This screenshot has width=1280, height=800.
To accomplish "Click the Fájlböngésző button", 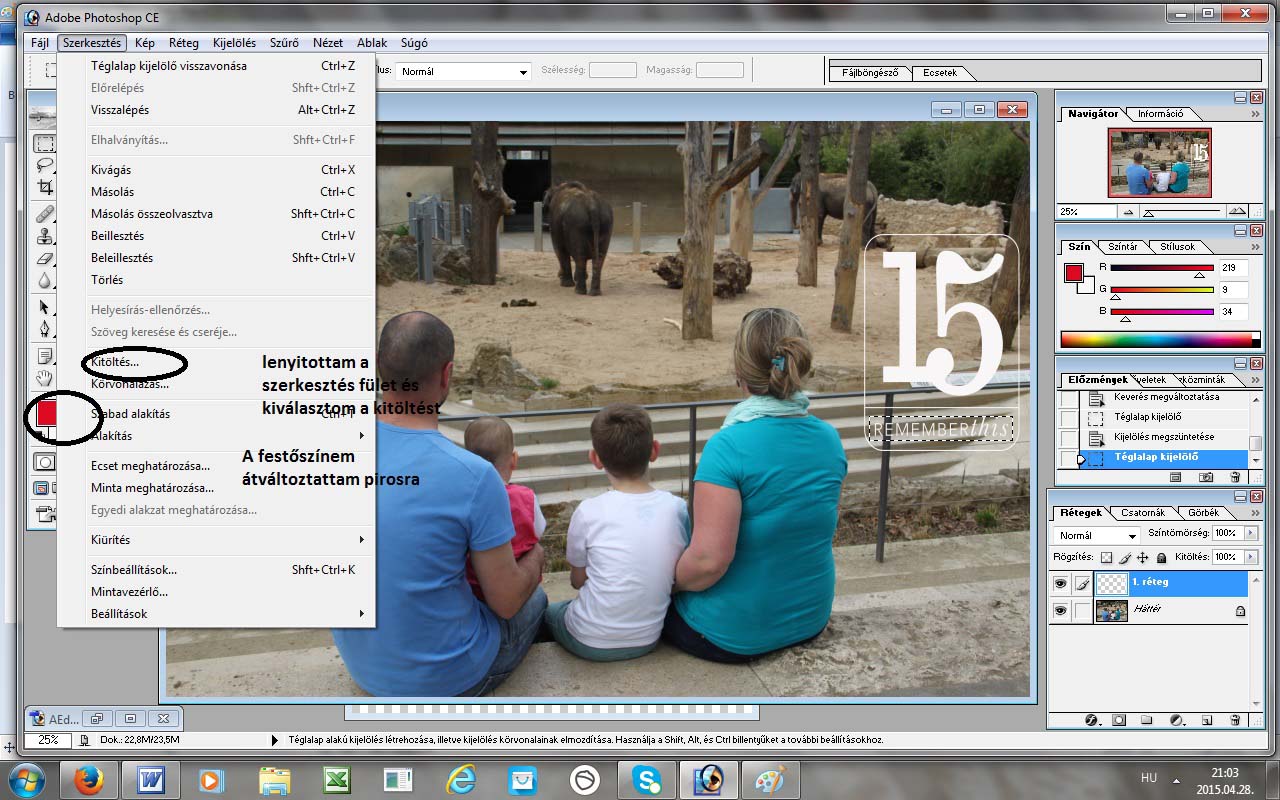I will 870,73.
